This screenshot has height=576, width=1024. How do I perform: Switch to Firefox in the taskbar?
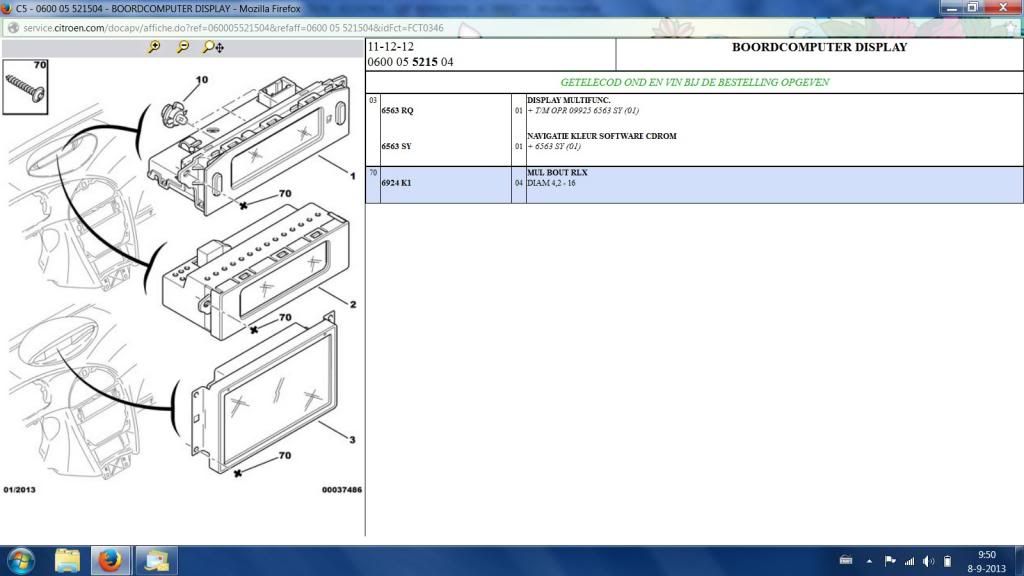[x=110, y=561]
